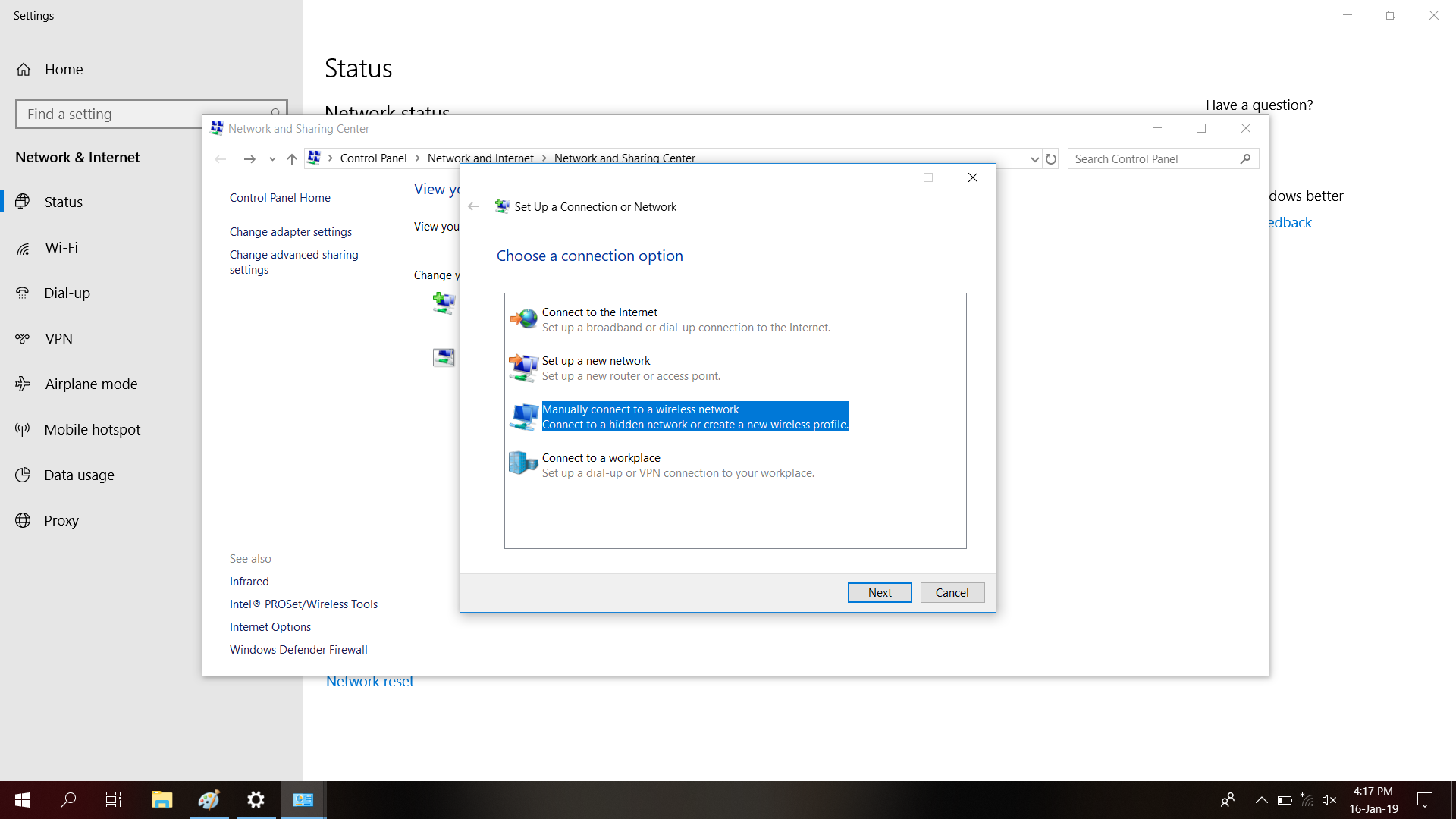Screen dimensions: 1456x819
Task: Open Action Center notifications
Action: 1425,799
